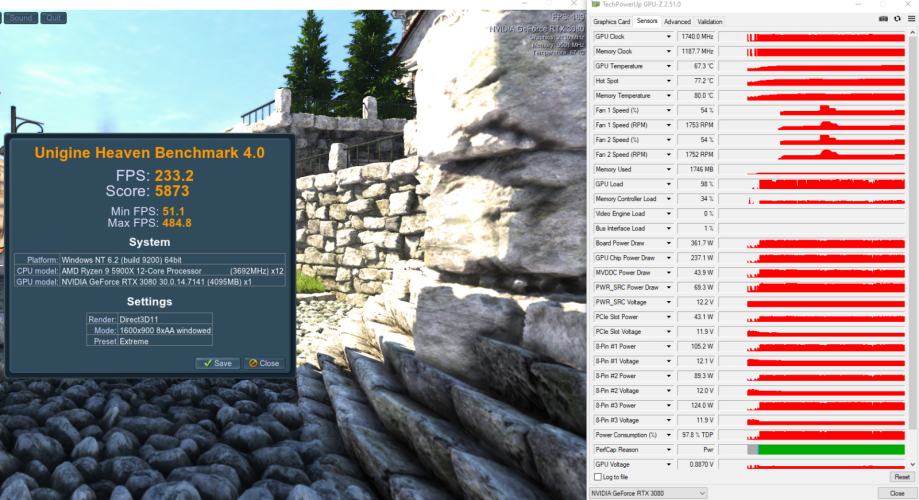Open the GPU Clock sensor dropdown
This screenshot has height=500, width=919.
[x=668, y=36]
